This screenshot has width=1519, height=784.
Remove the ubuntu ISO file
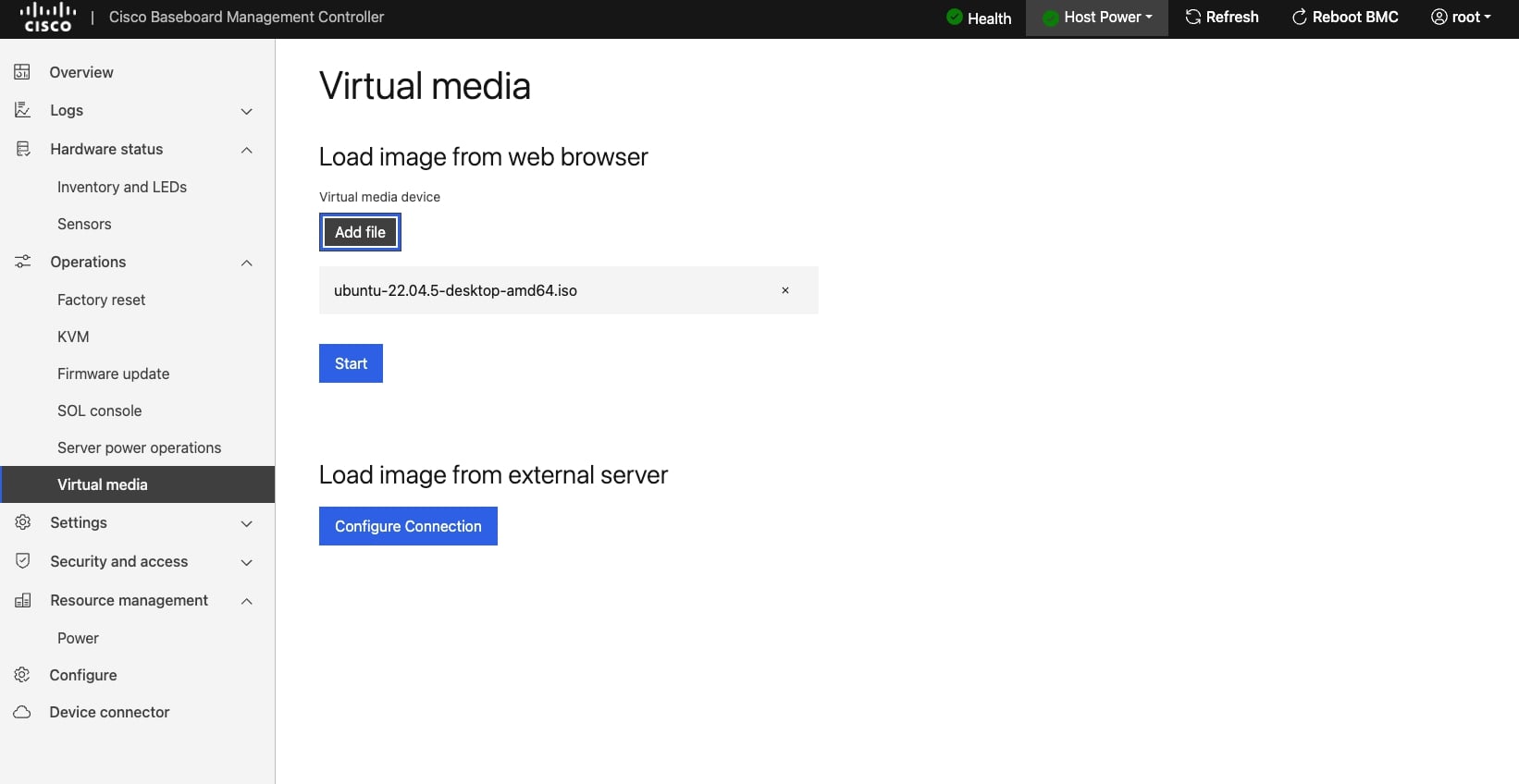point(785,290)
